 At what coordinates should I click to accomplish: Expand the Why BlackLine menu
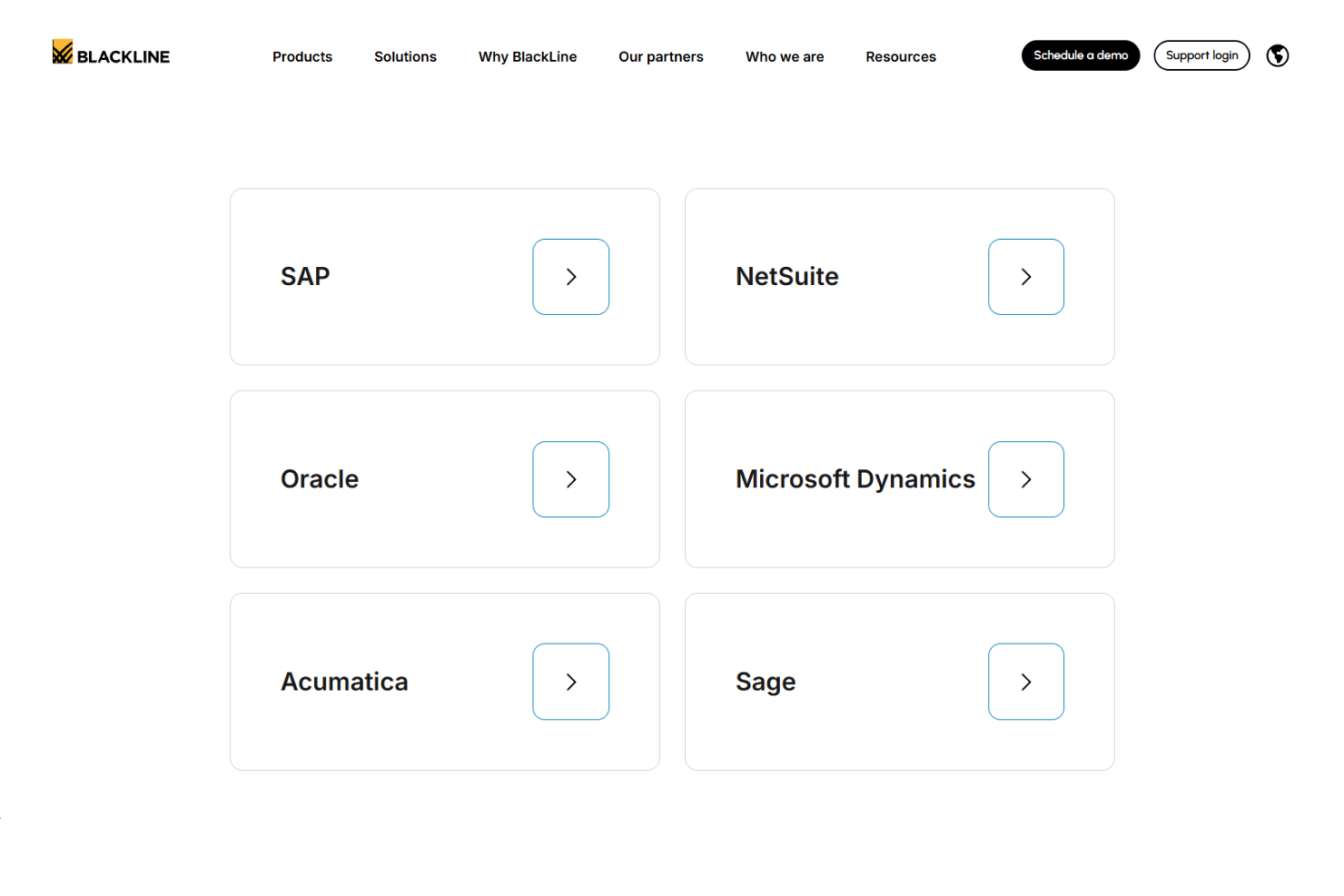pyautogui.click(x=528, y=56)
